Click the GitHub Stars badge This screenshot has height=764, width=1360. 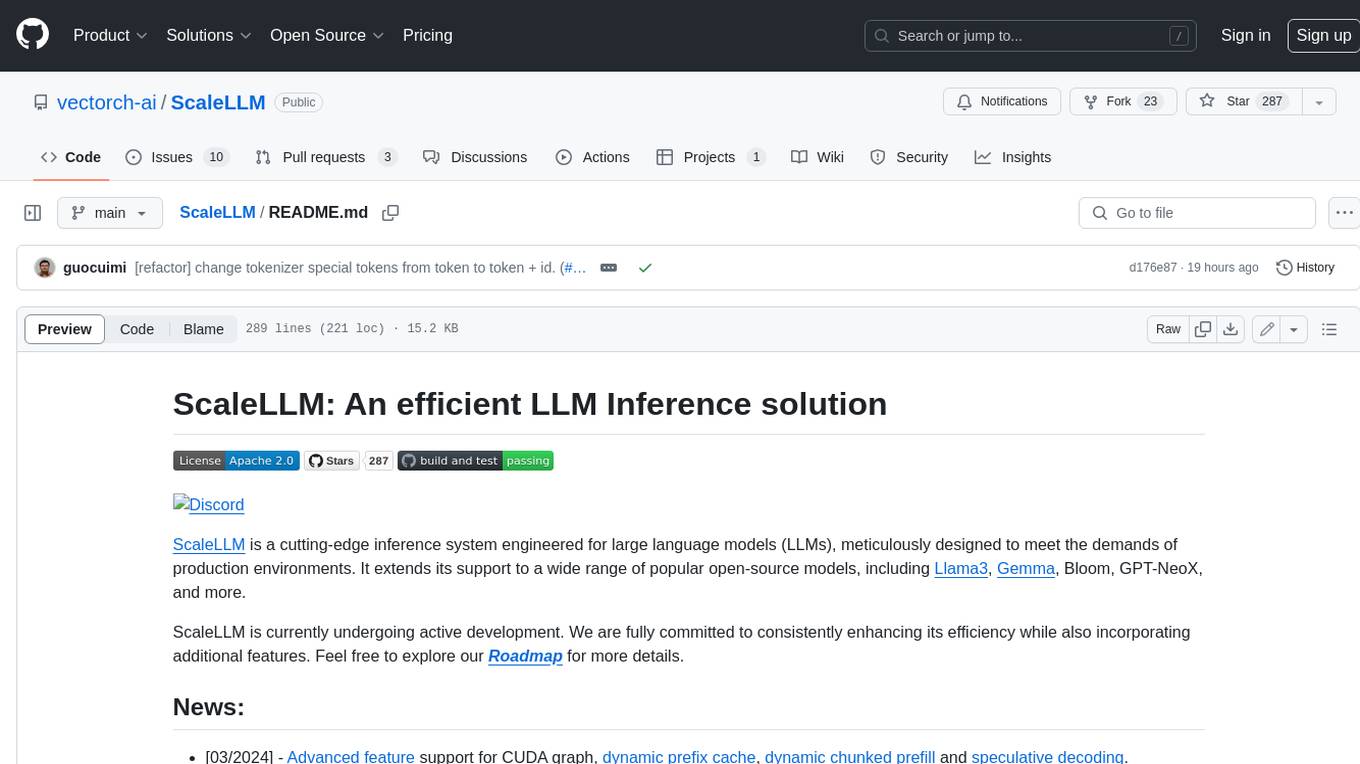coord(332,461)
